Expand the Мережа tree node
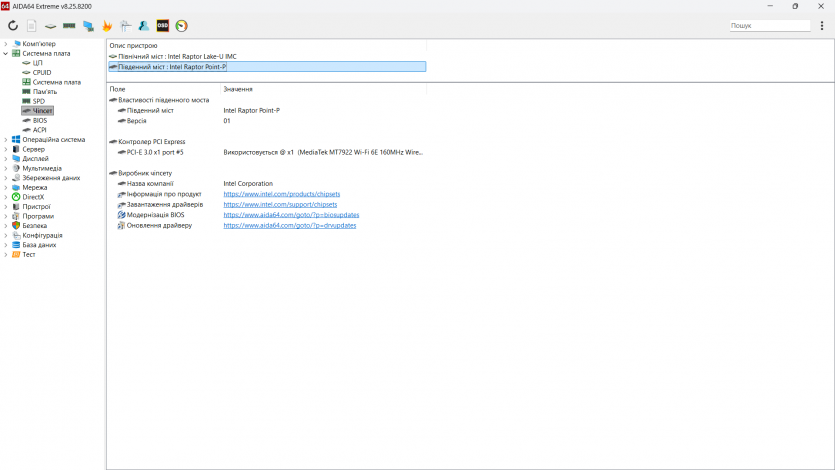Viewport: 835px width, 470px height. coord(6,187)
